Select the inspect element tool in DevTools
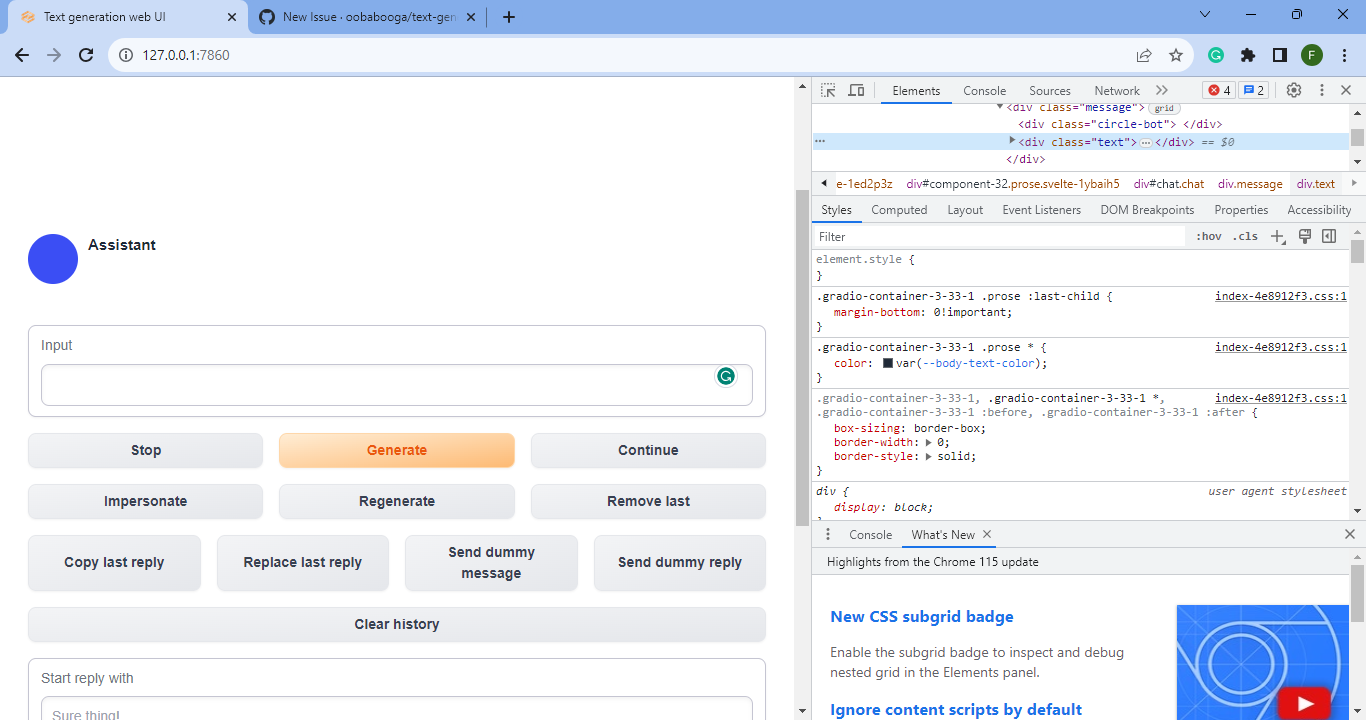Image resolution: width=1366 pixels, height=720 pixels. (827, 90)
